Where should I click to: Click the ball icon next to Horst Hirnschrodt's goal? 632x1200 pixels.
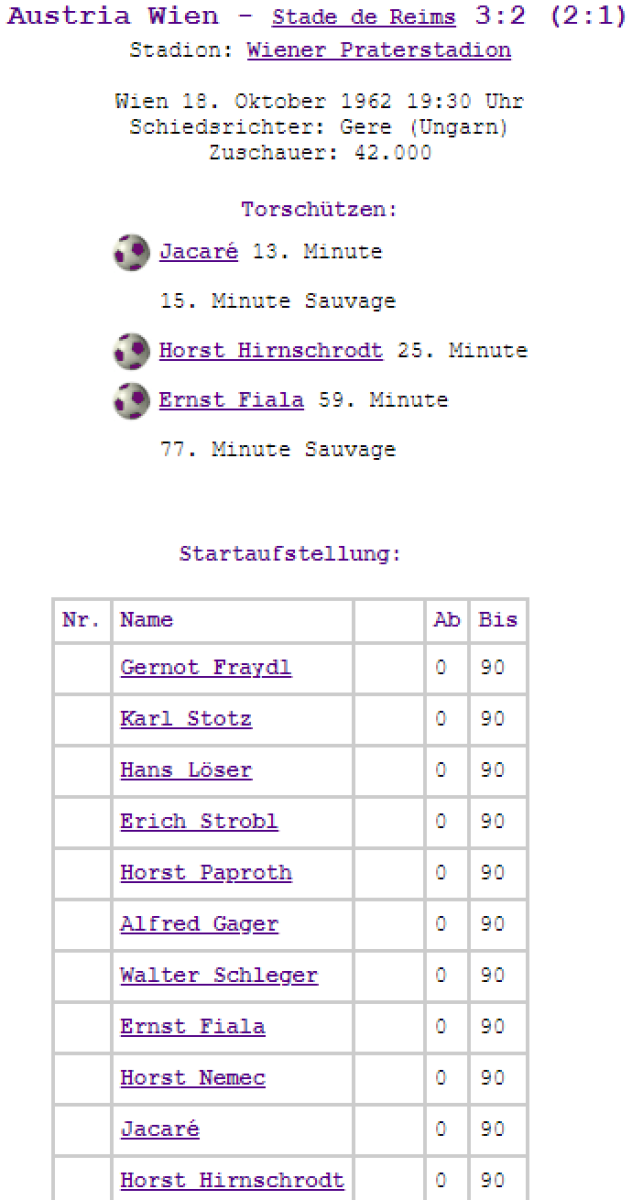tap(131, 351)
